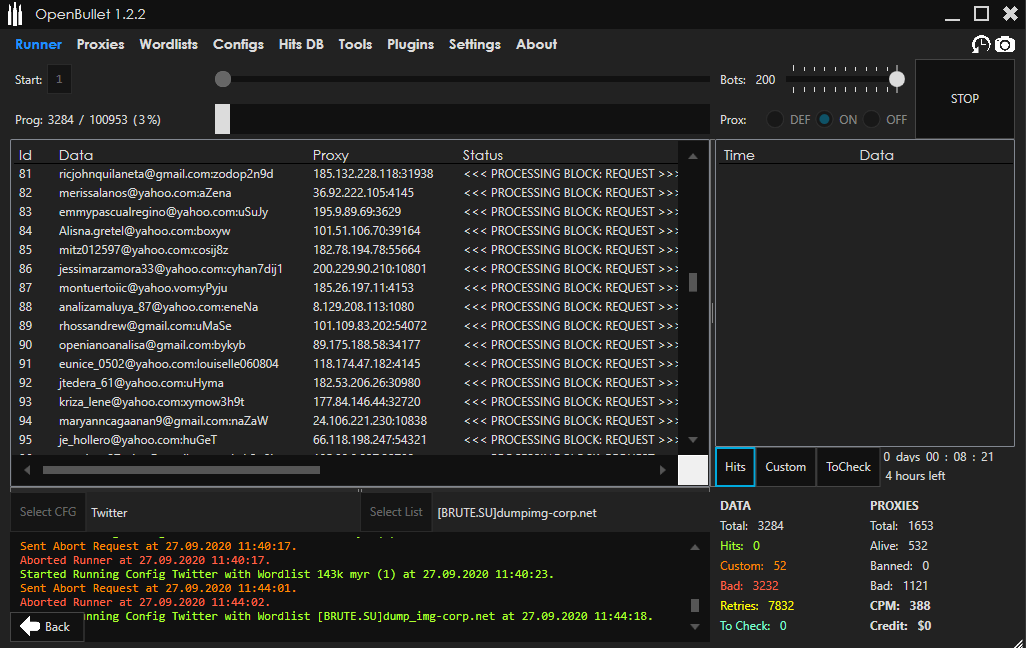This screenshot has width=1026, height=648.
Task: Open the About section
Action: 537,45
